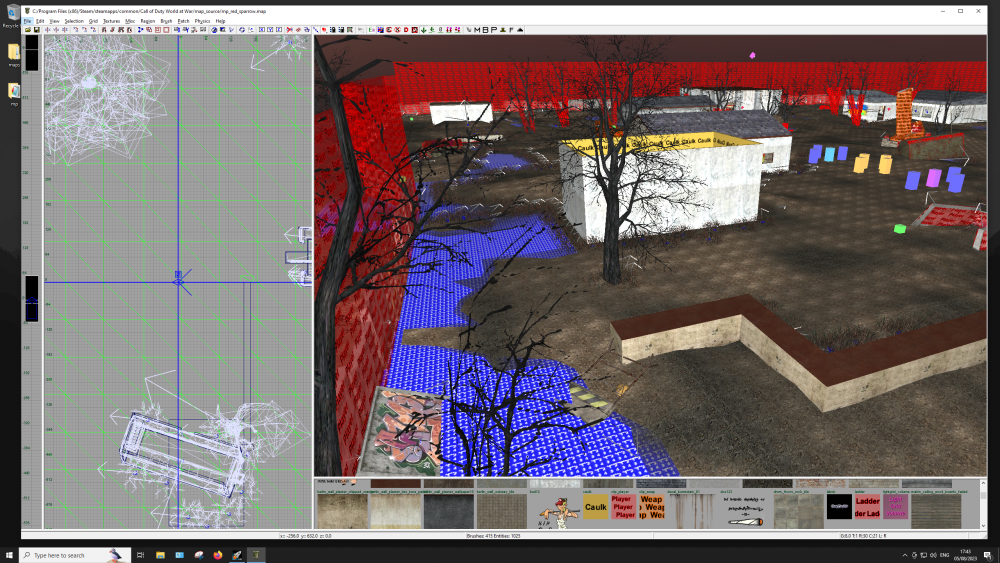Open the Edit menu
Image resolution: width=1000 pixels, height=563 pixels.
pos(40,21)
